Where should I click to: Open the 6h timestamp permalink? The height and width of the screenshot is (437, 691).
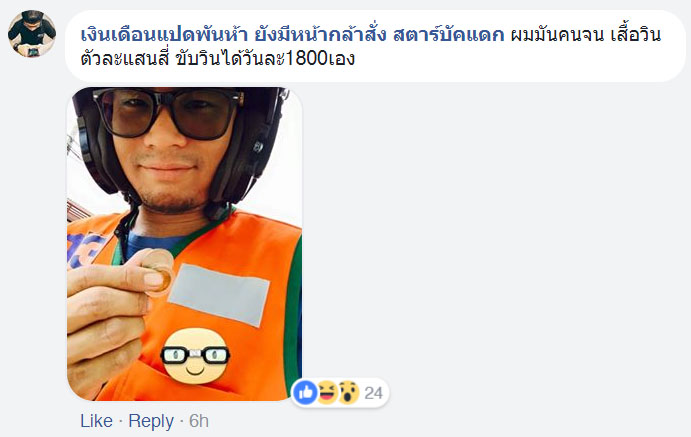[199, 421]
